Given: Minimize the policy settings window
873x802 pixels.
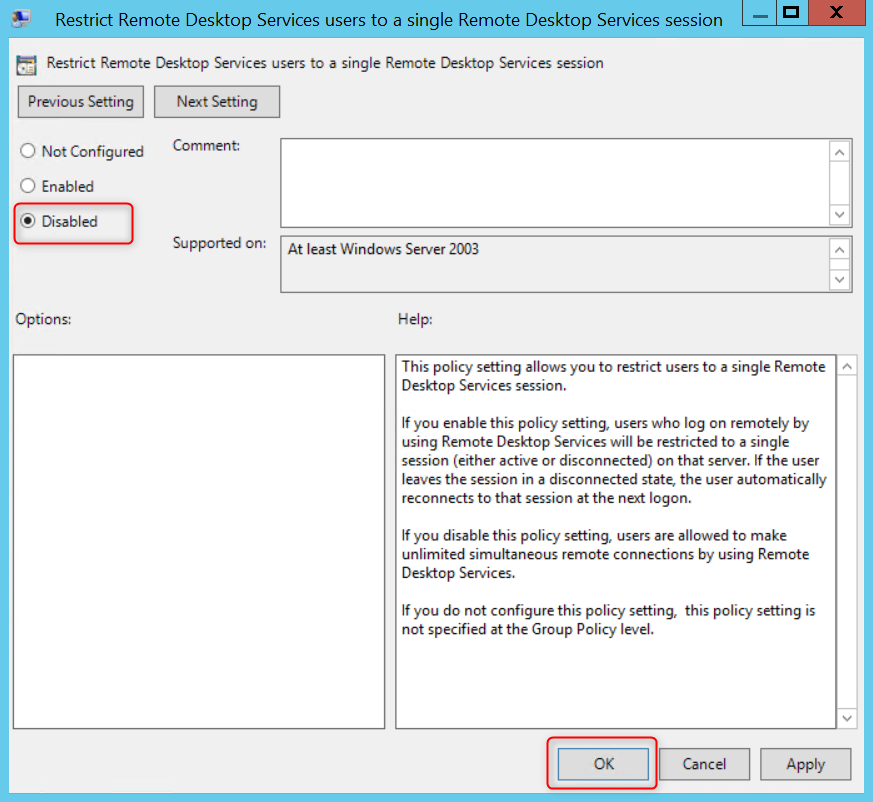Looking at the screenshot, I should click(x=759, y=13).
